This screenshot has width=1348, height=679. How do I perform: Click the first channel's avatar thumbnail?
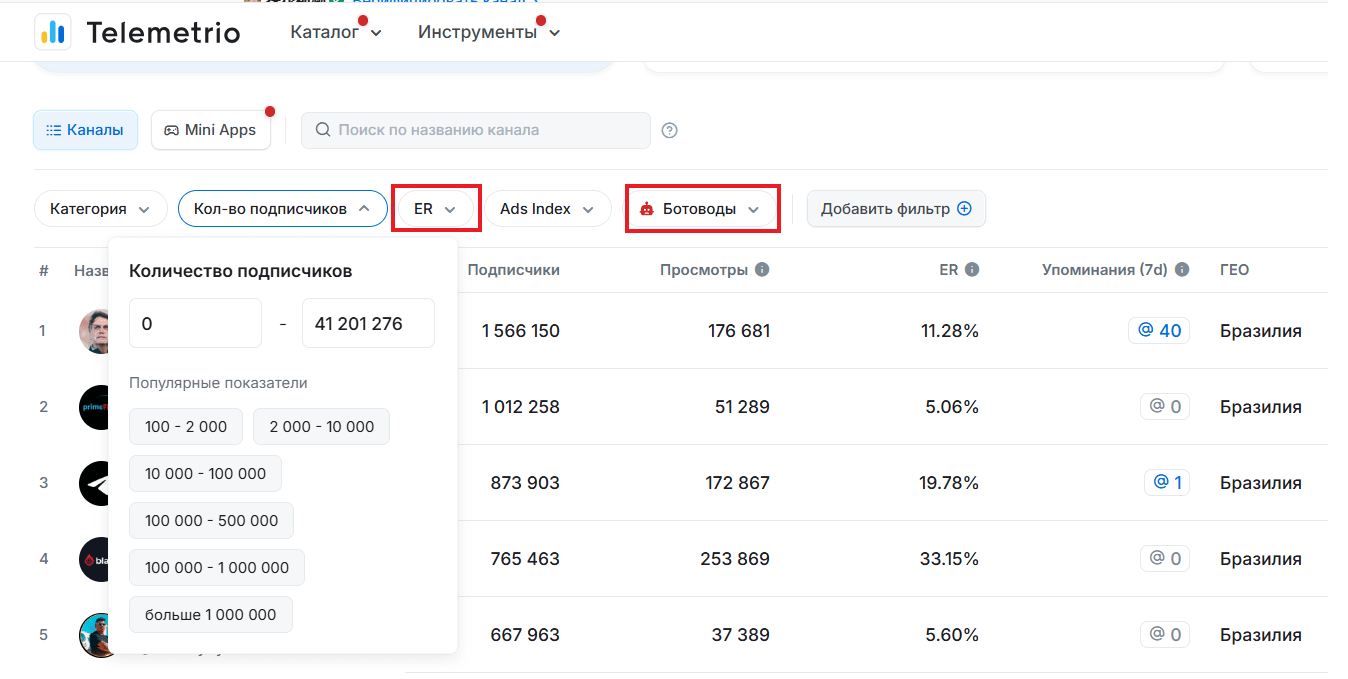click(x=94, y=331)
